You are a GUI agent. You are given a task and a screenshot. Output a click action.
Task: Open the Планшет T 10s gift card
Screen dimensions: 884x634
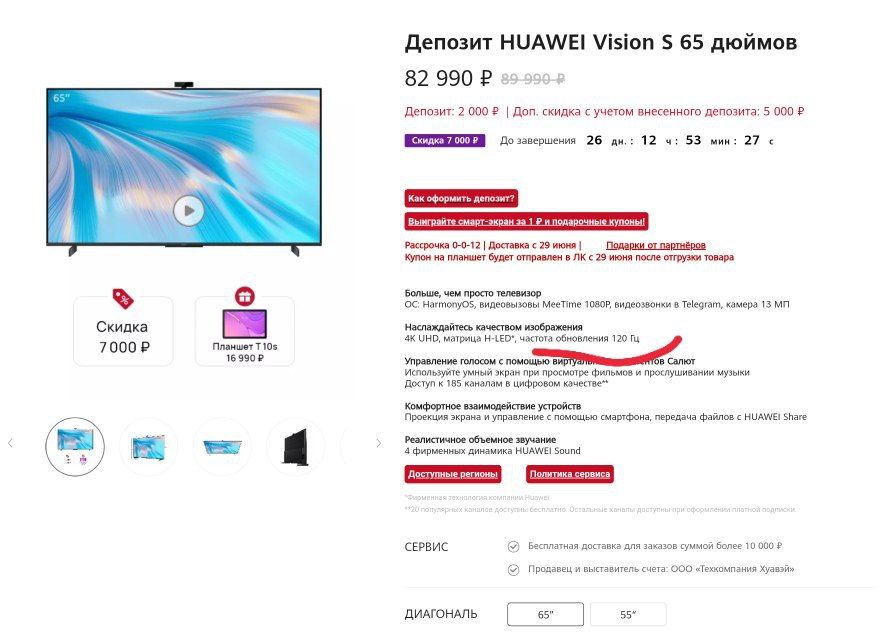pyautogui.click(x=245, y=332)
